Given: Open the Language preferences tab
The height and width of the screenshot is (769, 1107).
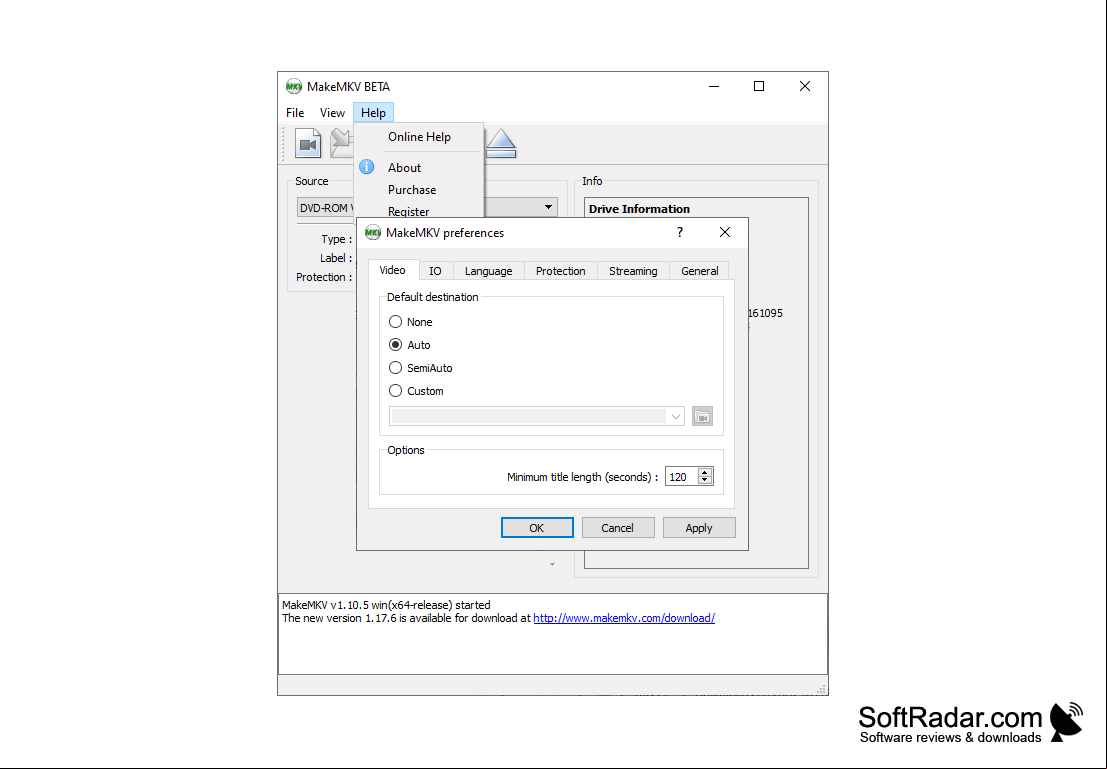Looking at the screenshot, I should [x=489, y=271].
